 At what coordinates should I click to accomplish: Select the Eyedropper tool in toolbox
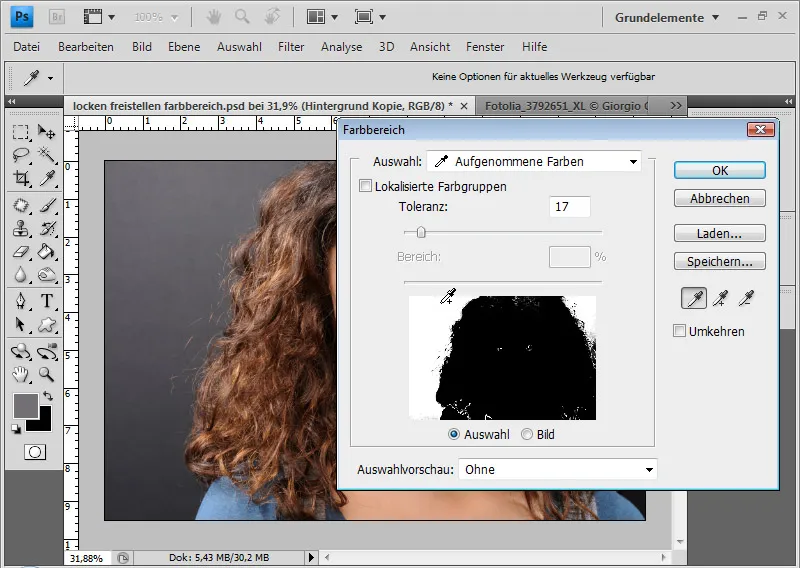(46, 178)
